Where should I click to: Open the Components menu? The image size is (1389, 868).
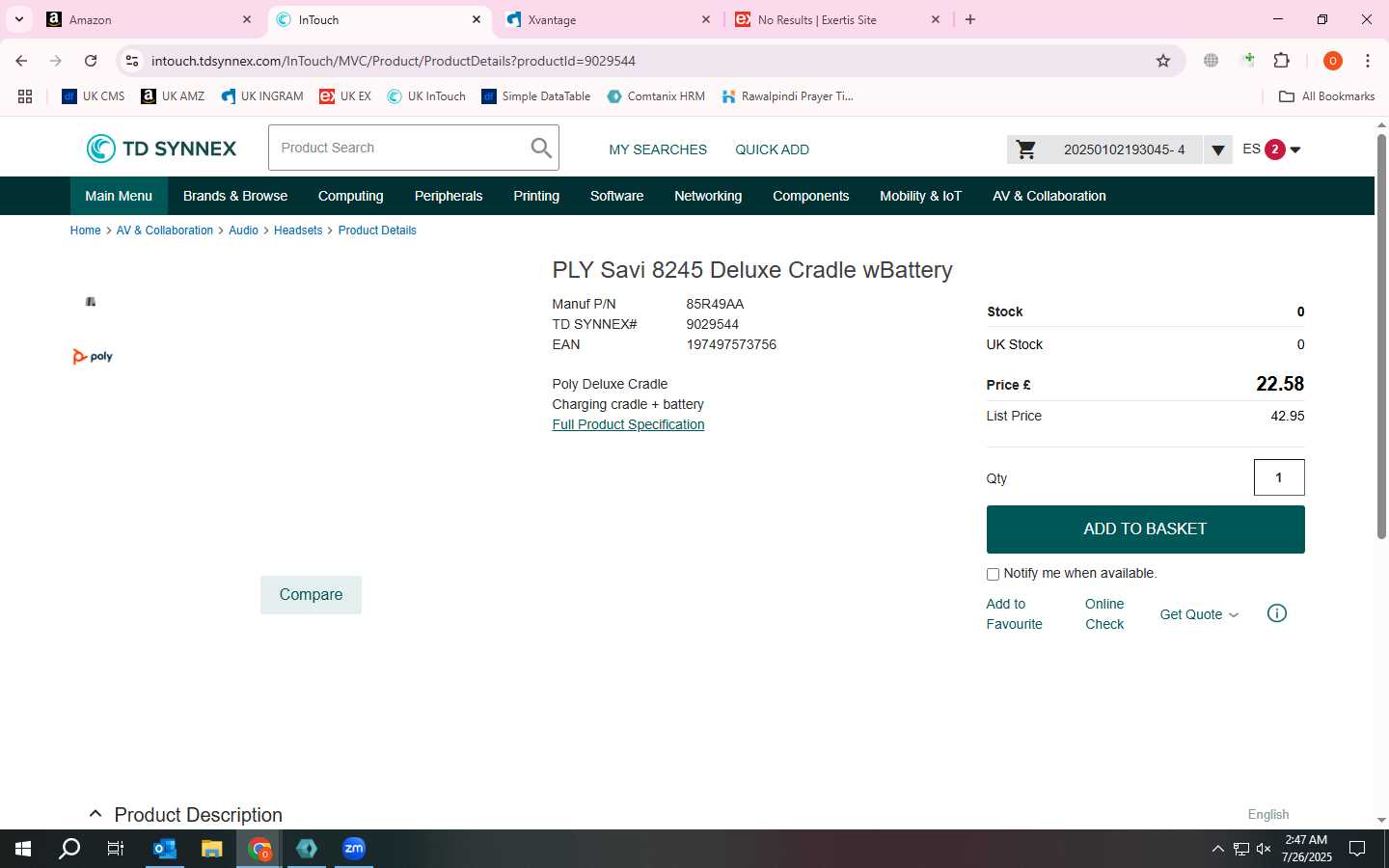pyautogui.click(x=811, y=196)
